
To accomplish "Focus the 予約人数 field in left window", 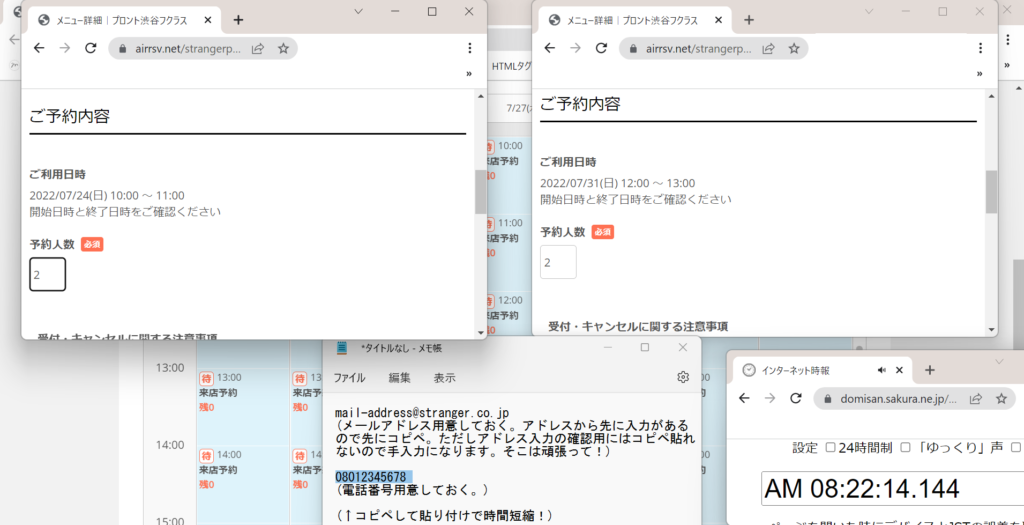I will pyautogui.click(x=48, y=275).
